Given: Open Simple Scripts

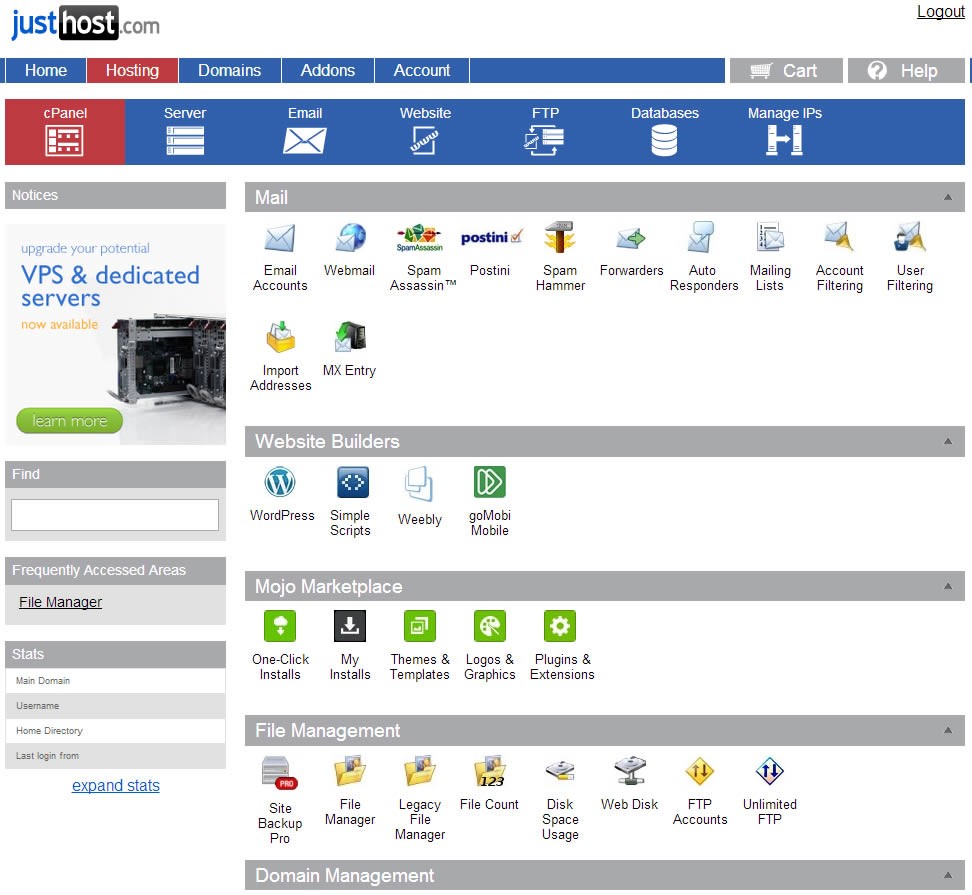Looking at the screenshot, I should click(353, 482).
